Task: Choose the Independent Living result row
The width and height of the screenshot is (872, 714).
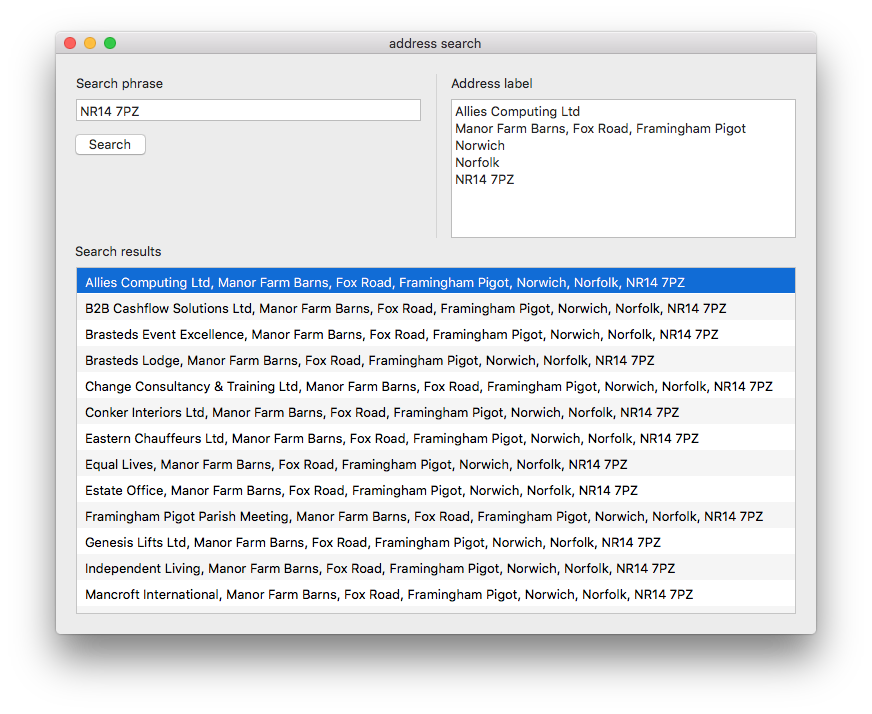Action: pos(436,568)
